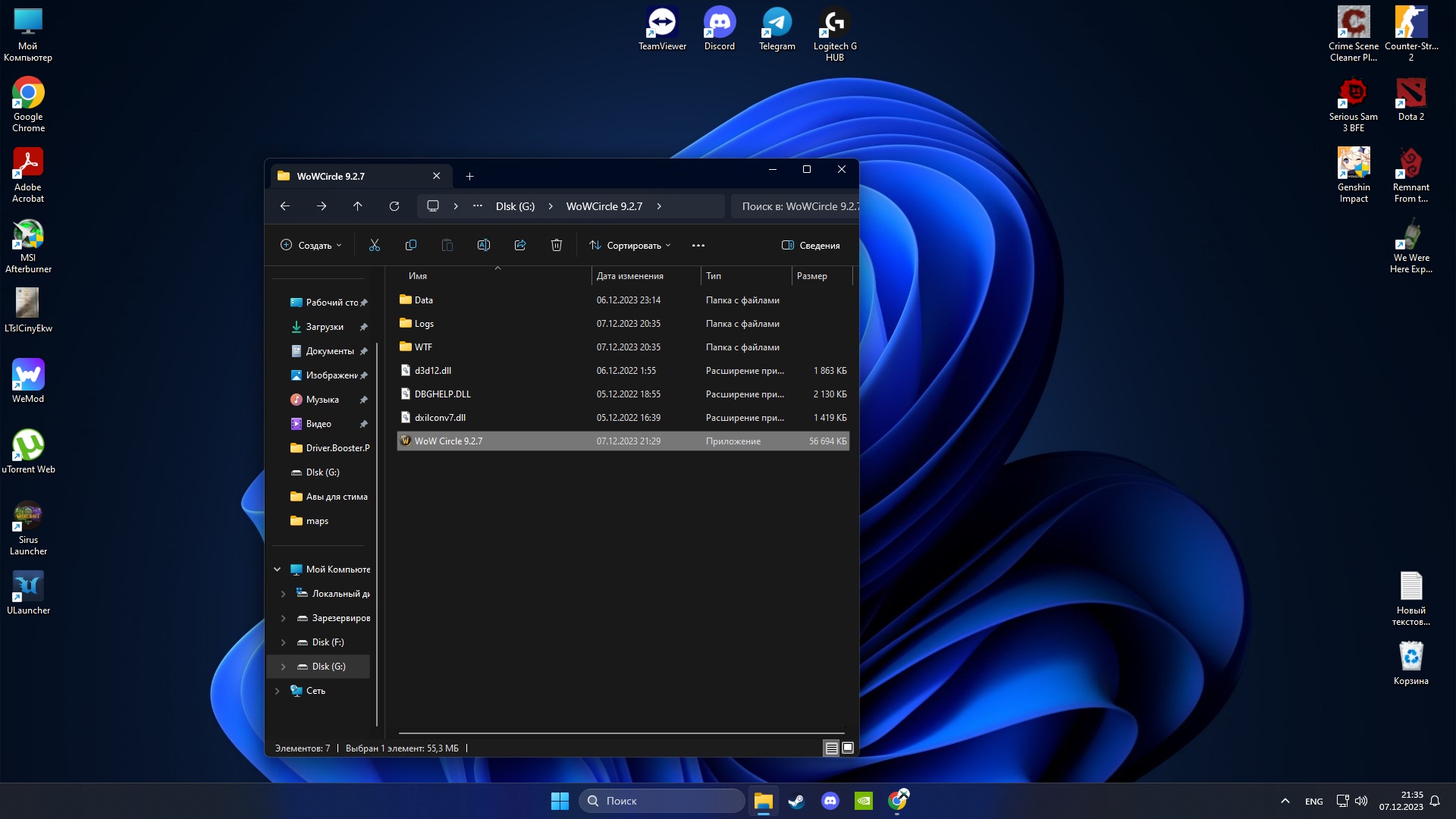Click the Rename icon in toolbar

[x=483, y=245]
